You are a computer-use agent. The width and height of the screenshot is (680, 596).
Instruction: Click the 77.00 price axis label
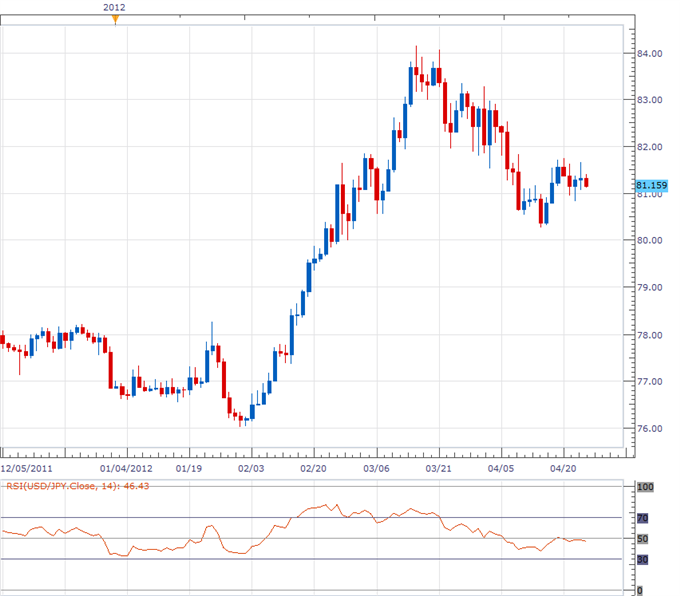pos(650,382)
